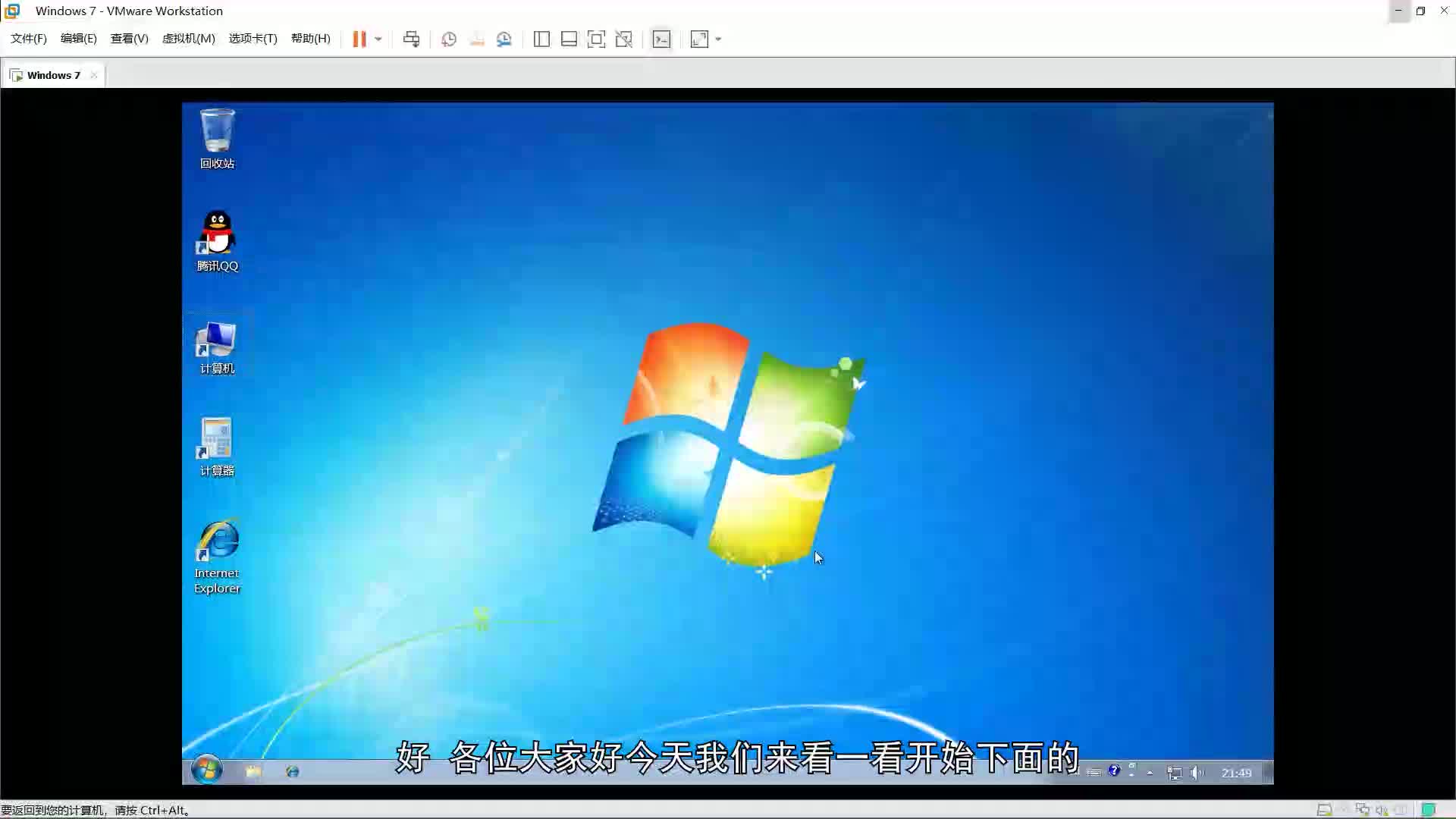The width and height of the screenshot is (1456, 819).
Task: Select the 计算机 desktop icon
Action: (x=218, y=347)
